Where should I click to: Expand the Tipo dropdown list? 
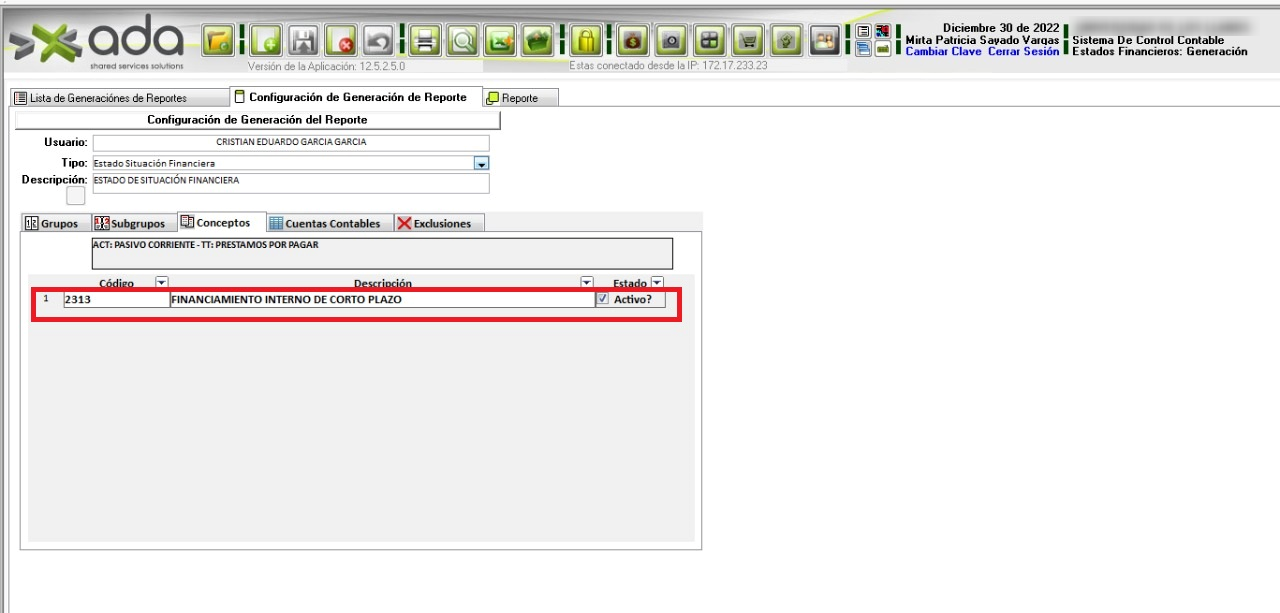coord(481,163)
